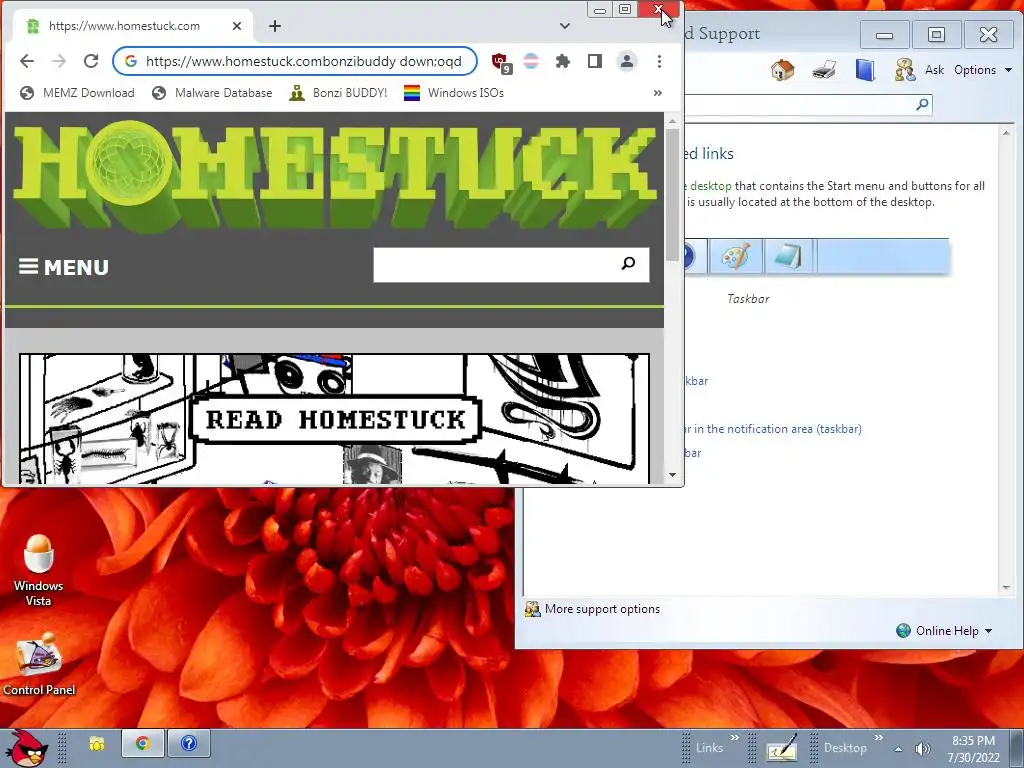
Task: Click the Desktop toolbar label
Action: click(x=845, y=748)
